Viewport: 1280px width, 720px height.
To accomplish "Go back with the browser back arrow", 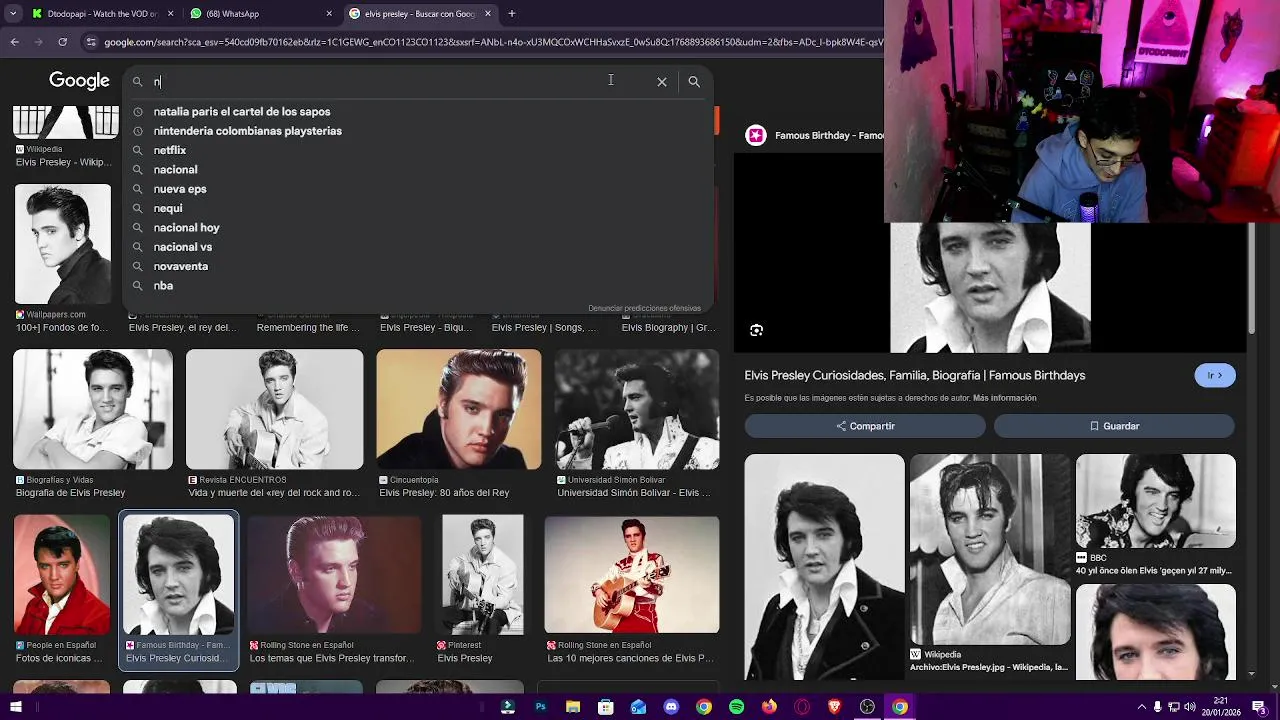I will pos(14,42).
